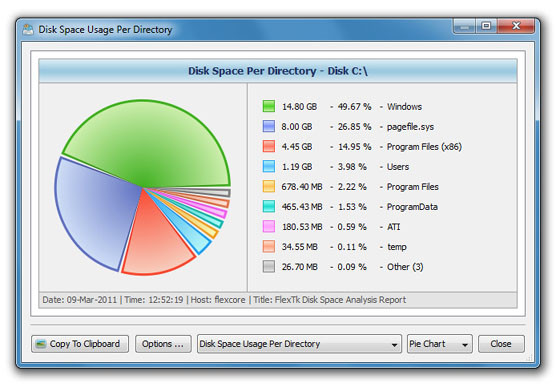Click the 'Title: FlexTk Disk Space Analysis Report' entry

click(330, 300)
